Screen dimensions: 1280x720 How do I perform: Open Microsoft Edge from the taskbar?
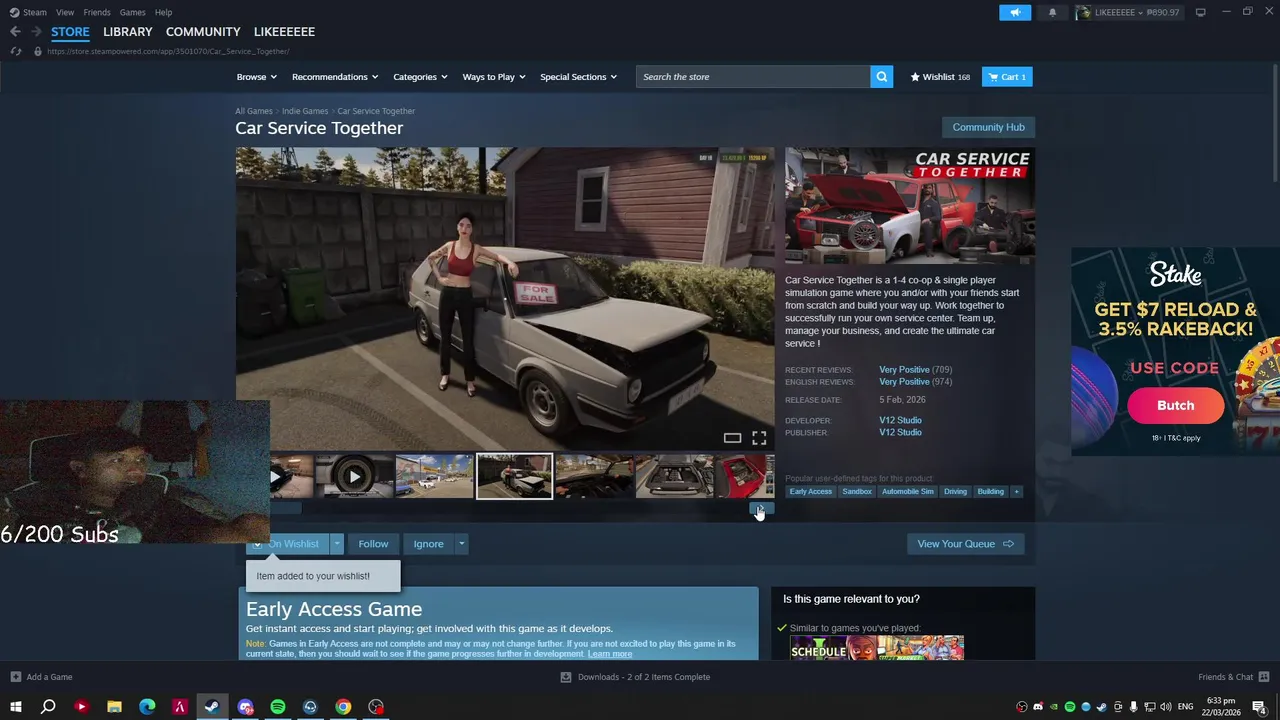pos(147,707)
